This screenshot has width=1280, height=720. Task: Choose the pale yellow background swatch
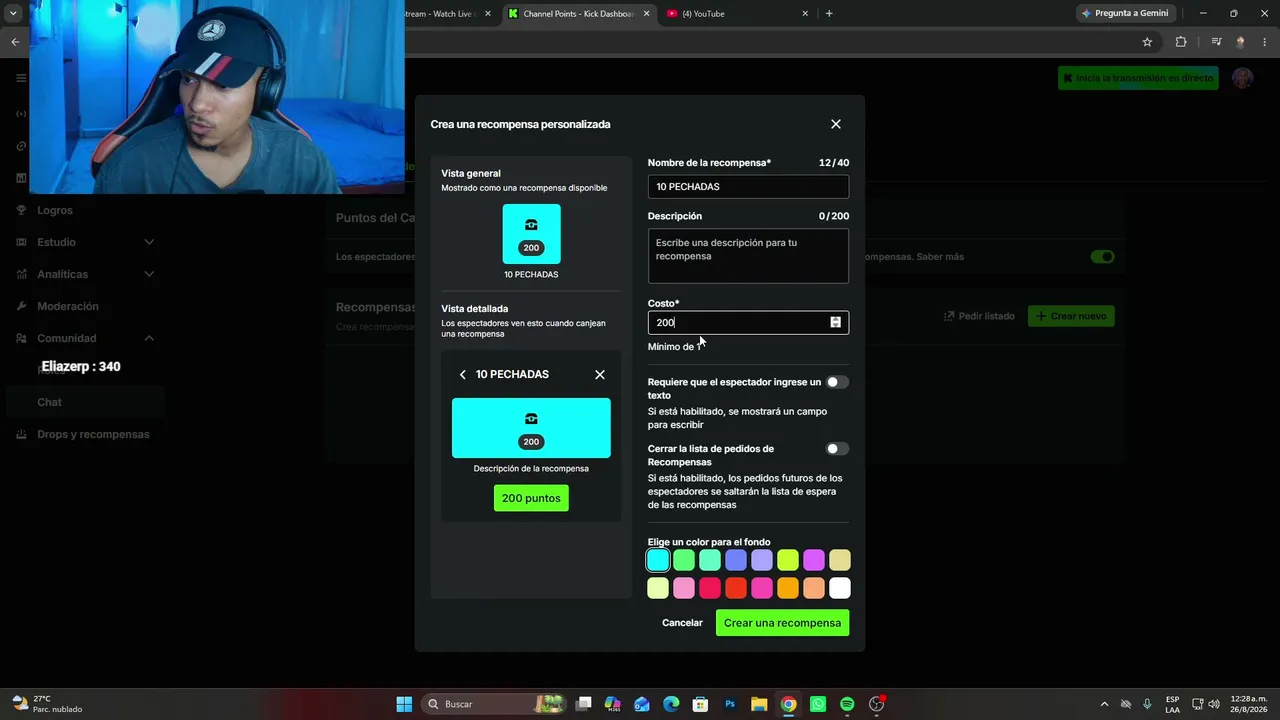click(658, 588)
